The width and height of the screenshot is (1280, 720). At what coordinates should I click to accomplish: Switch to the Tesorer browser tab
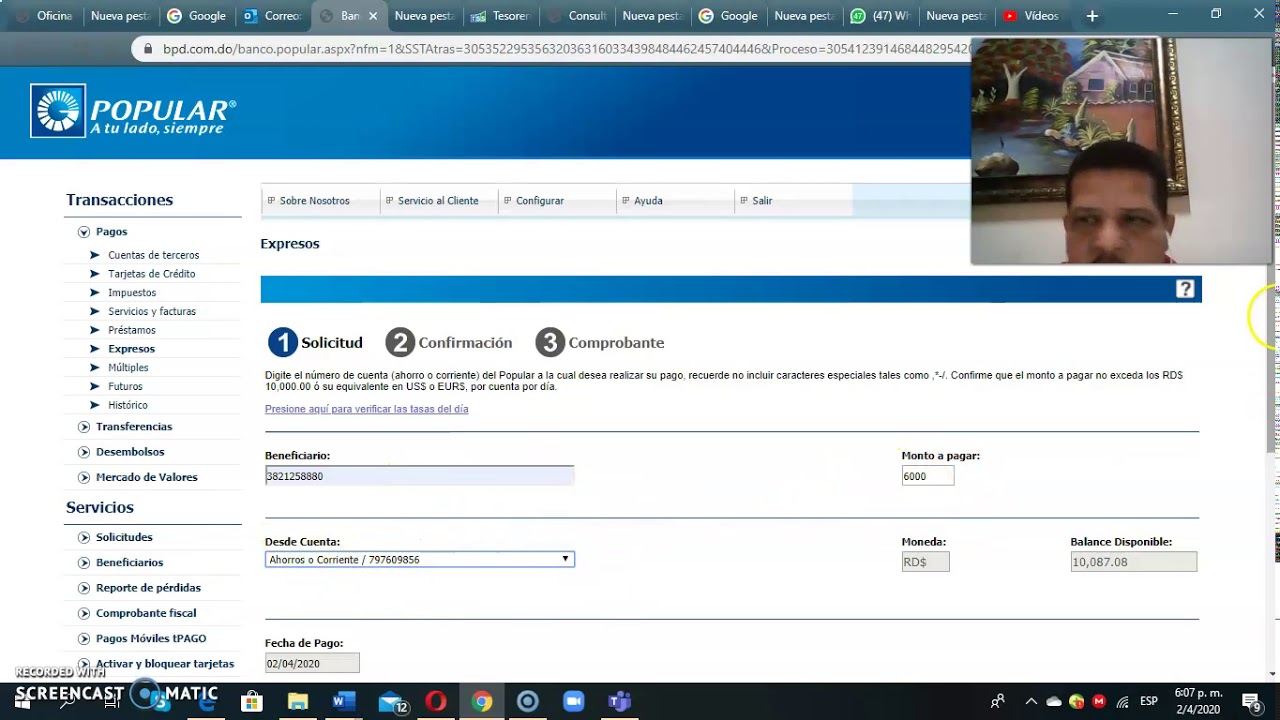(x=500, y=16)
